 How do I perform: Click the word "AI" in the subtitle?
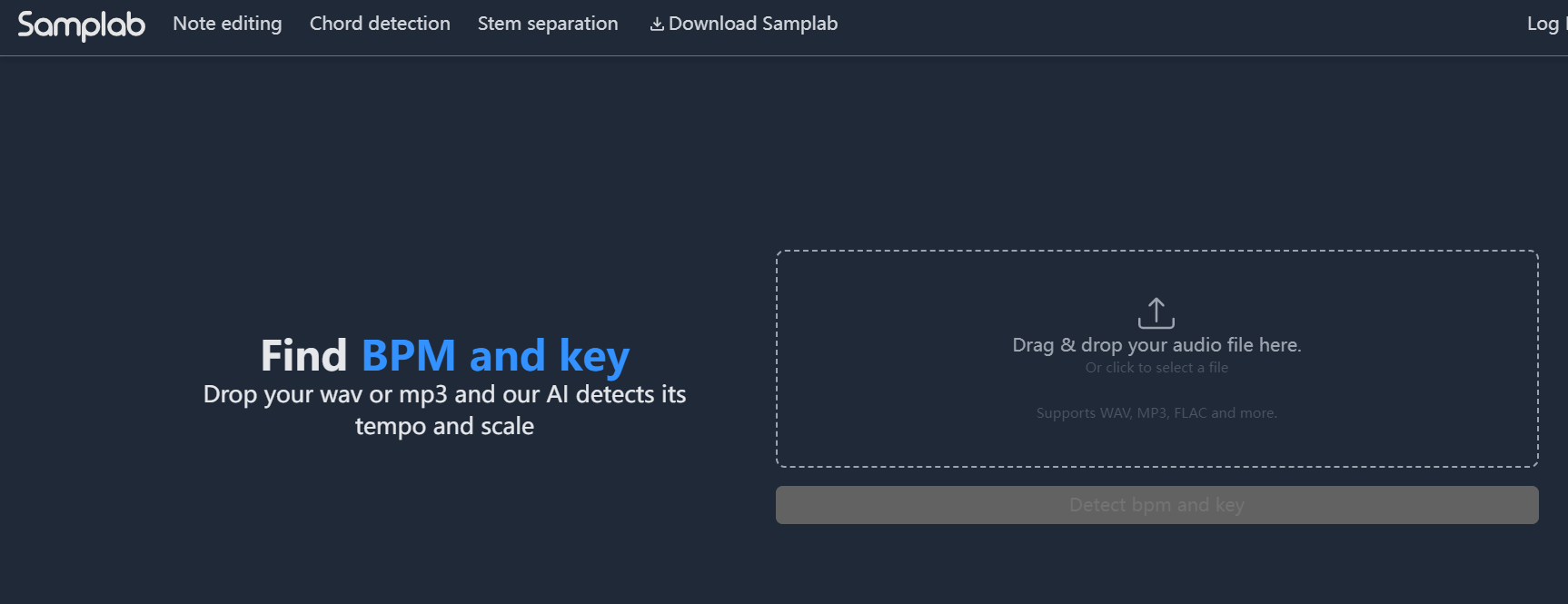pos(557,394)
